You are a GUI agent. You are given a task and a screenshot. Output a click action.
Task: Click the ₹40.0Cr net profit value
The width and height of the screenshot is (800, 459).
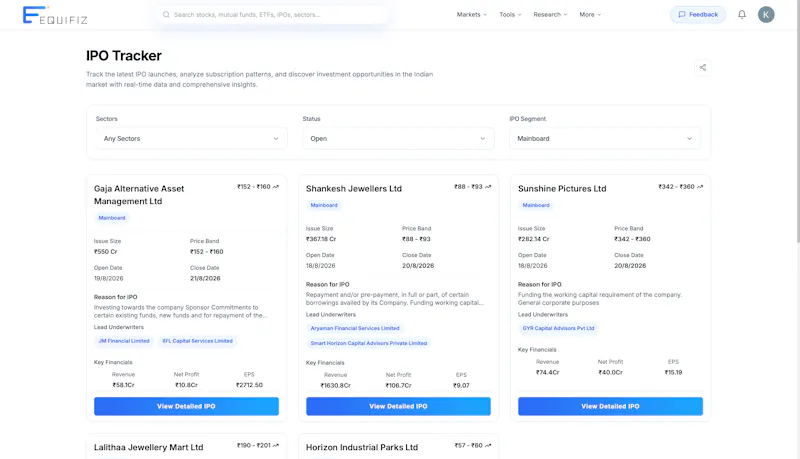pyautogui.click(x=610, y=372)
